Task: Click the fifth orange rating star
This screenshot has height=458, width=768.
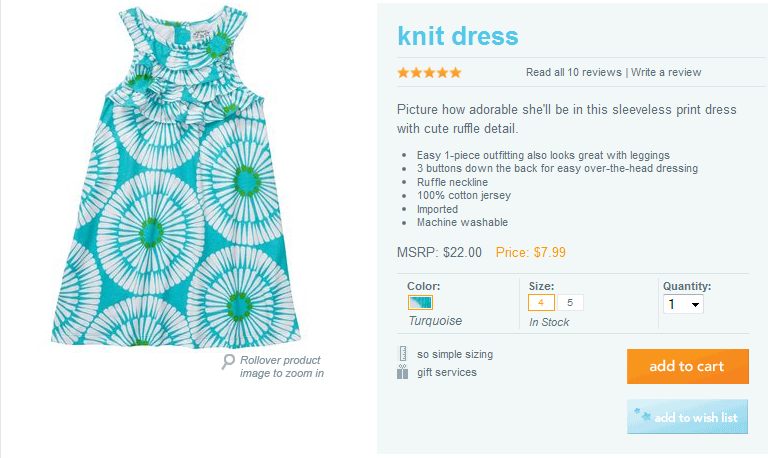Action: tap(455, 72)
